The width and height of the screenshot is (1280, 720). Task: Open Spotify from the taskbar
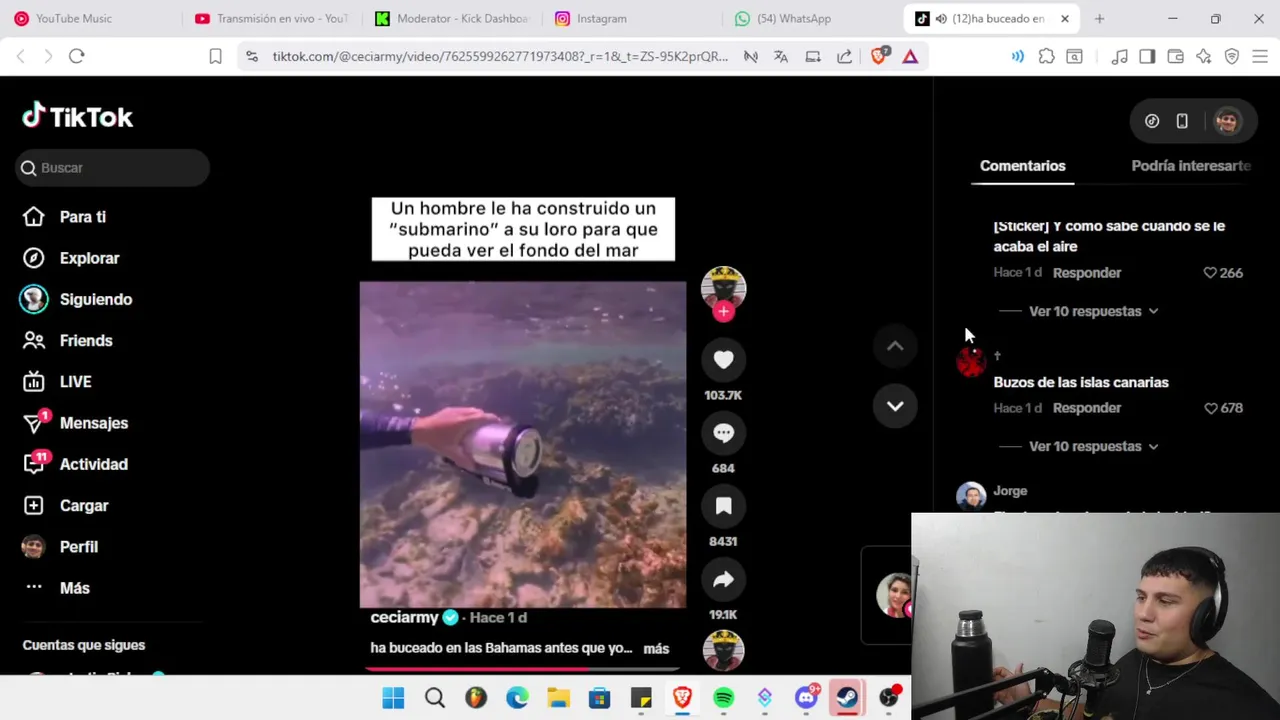(x=724, y=698)
